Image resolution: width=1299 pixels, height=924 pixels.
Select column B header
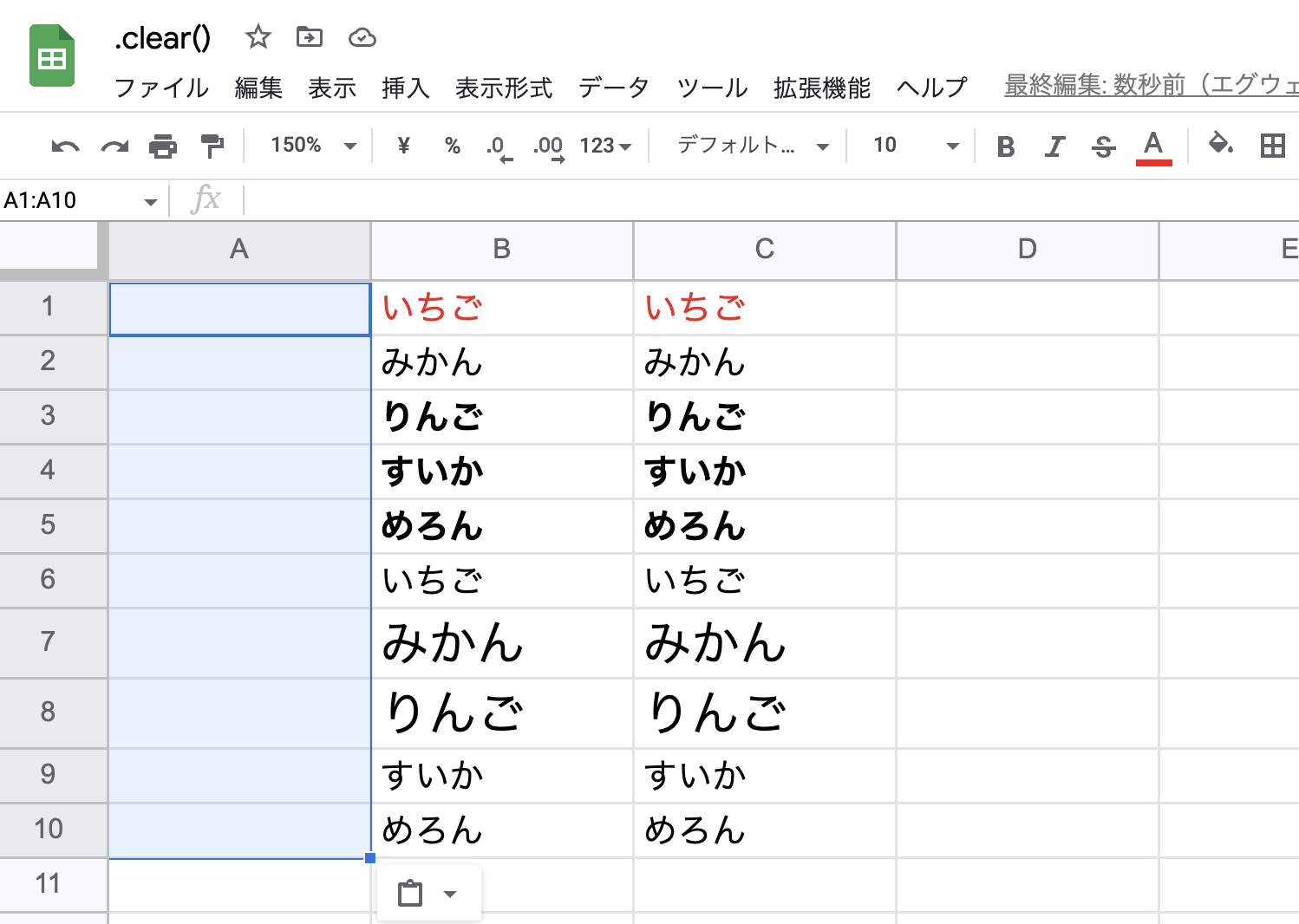click(x=501, y=250)
